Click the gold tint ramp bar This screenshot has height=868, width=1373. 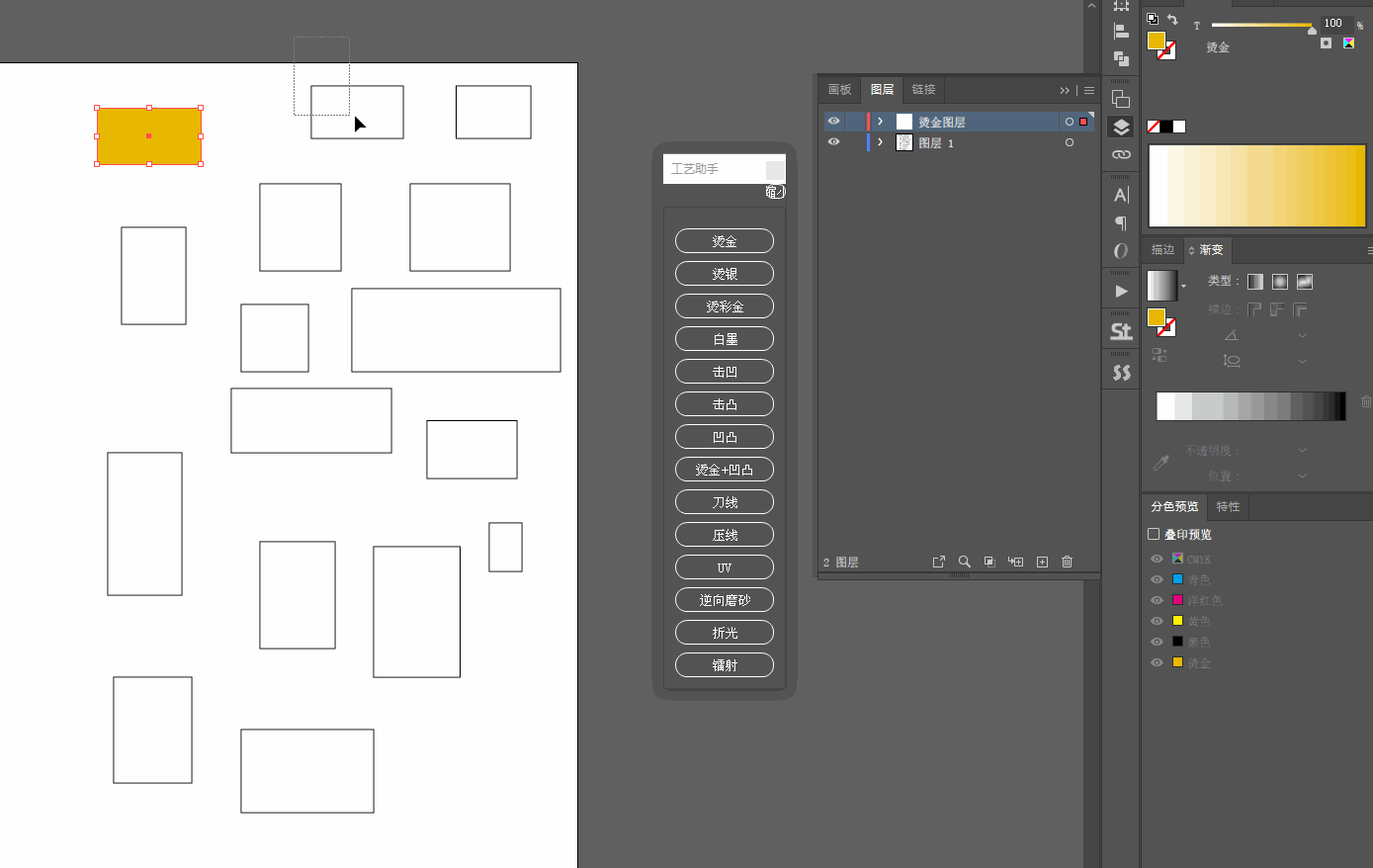pyautogui.click(x=1257, y=186)
